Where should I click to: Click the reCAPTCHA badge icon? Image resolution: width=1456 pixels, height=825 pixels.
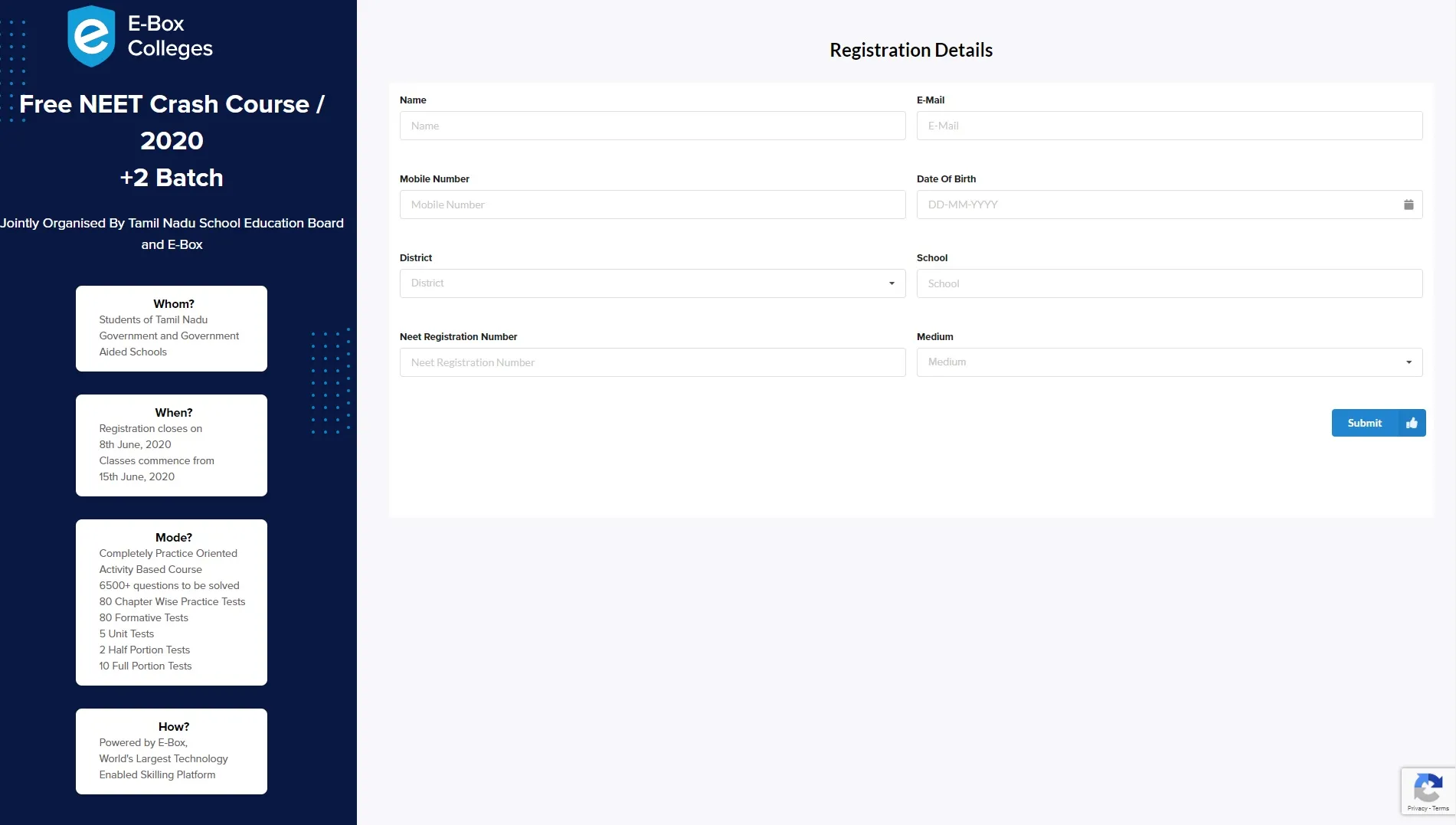click(1428, 787)
